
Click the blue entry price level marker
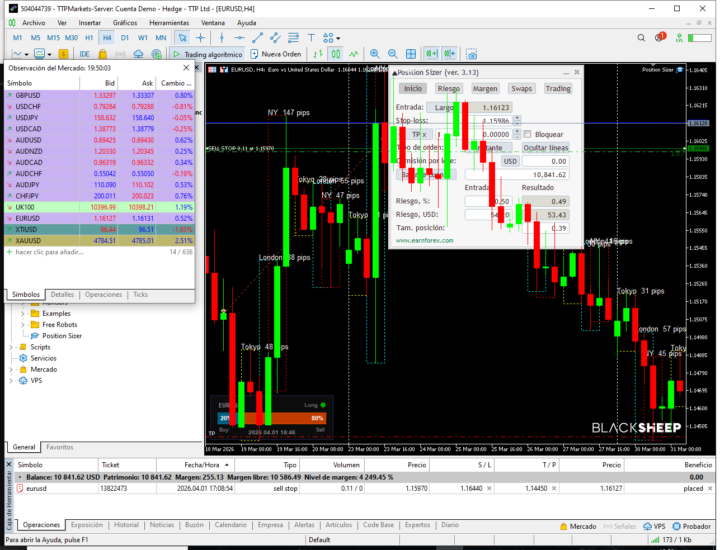click(698, 123)
